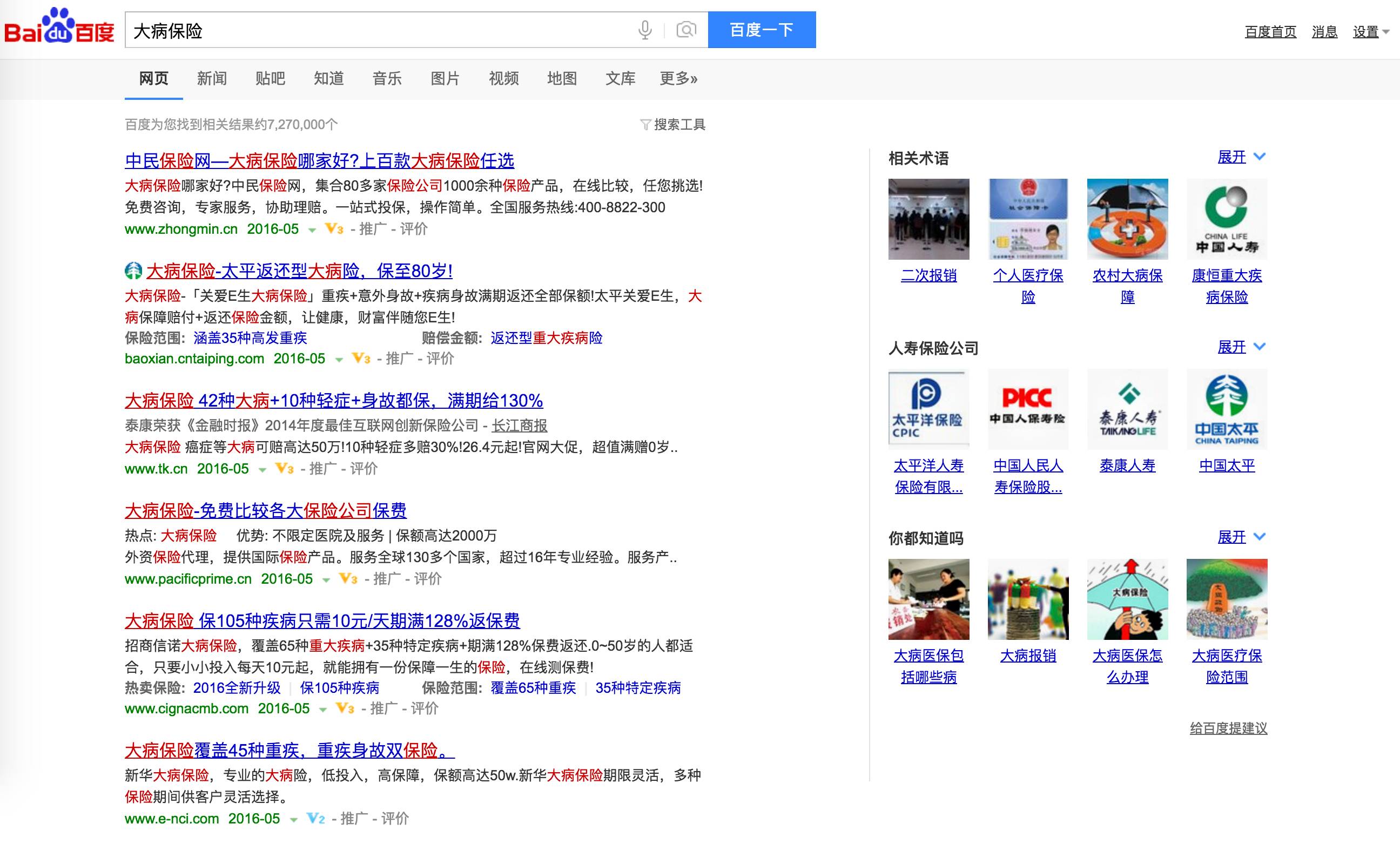The width and height of the screenshot is (1400, 844).
Task: Click the microphone voice search icon
Action: pyautogui.click(x=645, y=30)
